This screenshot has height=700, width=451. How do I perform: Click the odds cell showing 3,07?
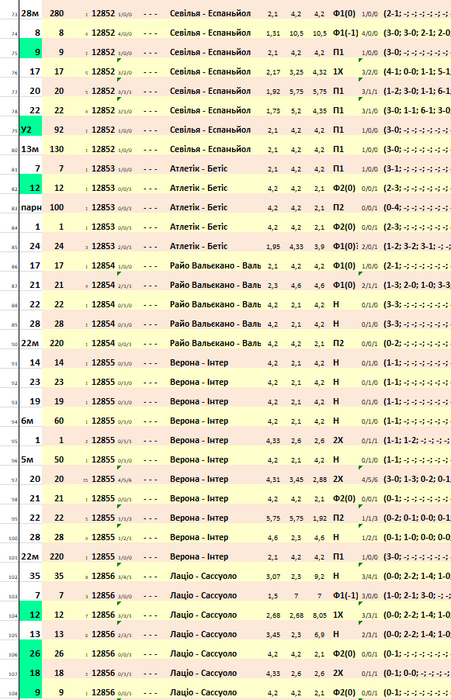(x=273, y=576)
